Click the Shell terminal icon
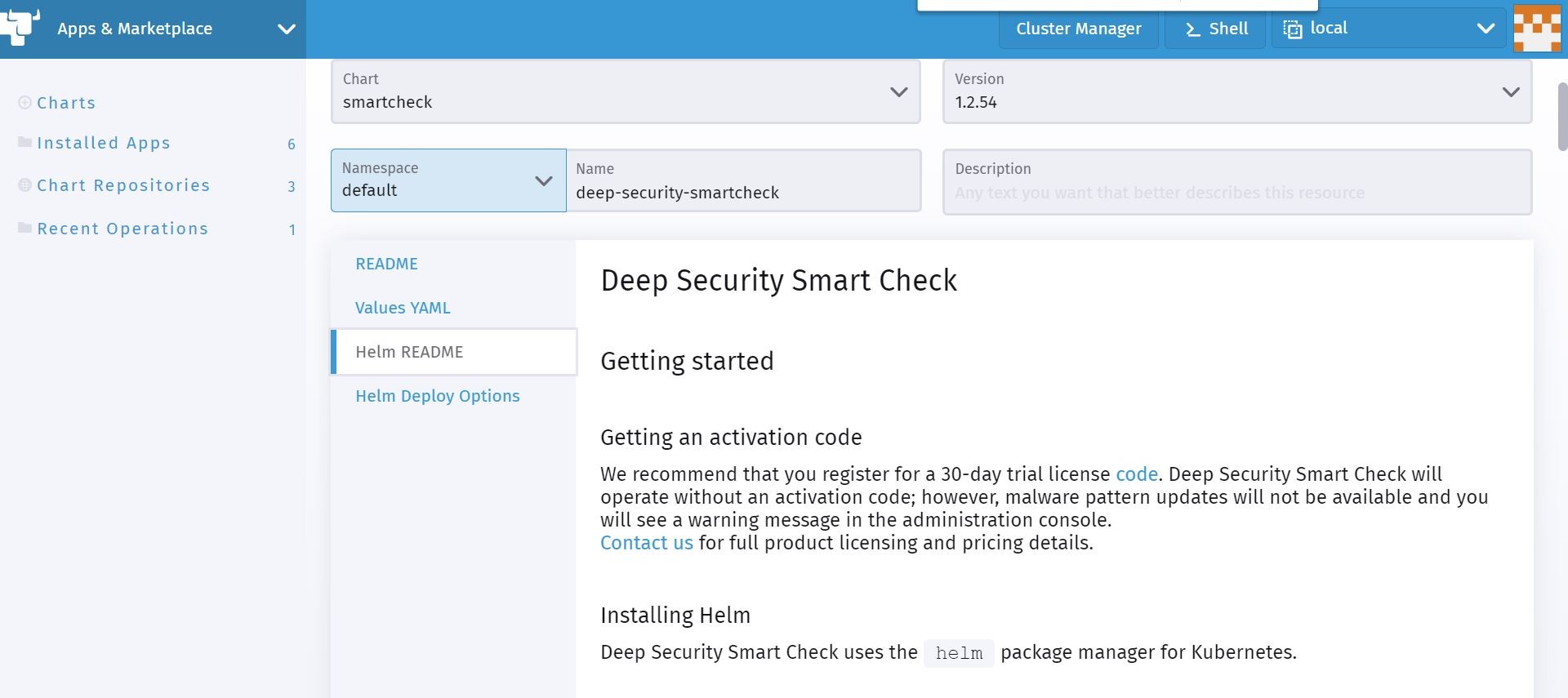The width and height of the screenshot is (1568, 698). pos(1192,29)
